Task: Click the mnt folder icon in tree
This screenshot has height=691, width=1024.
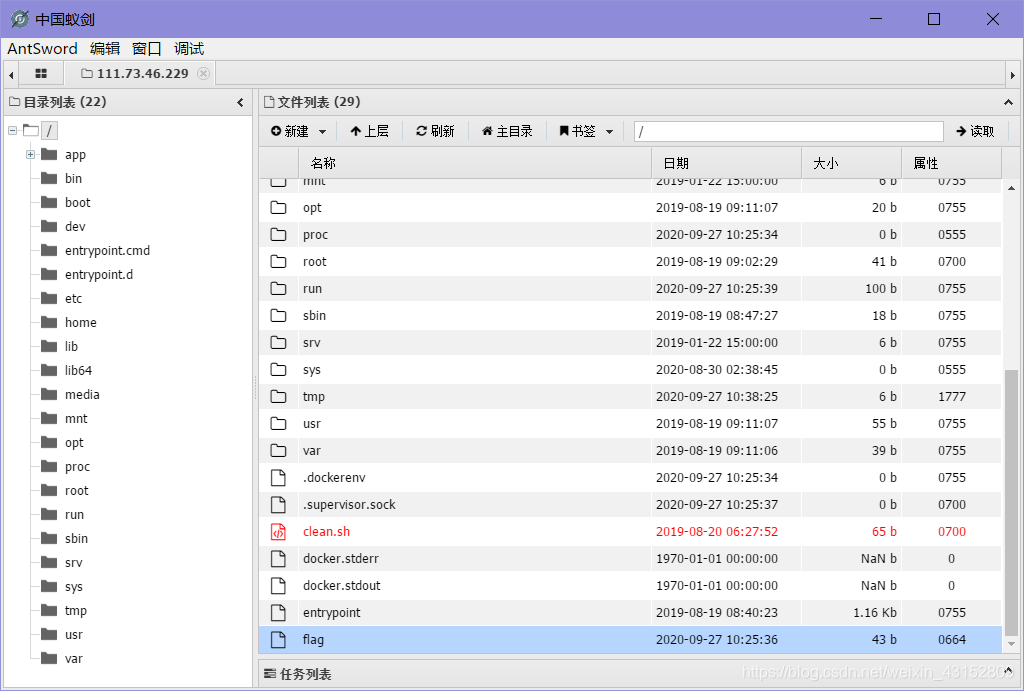Action: point(49,418)
